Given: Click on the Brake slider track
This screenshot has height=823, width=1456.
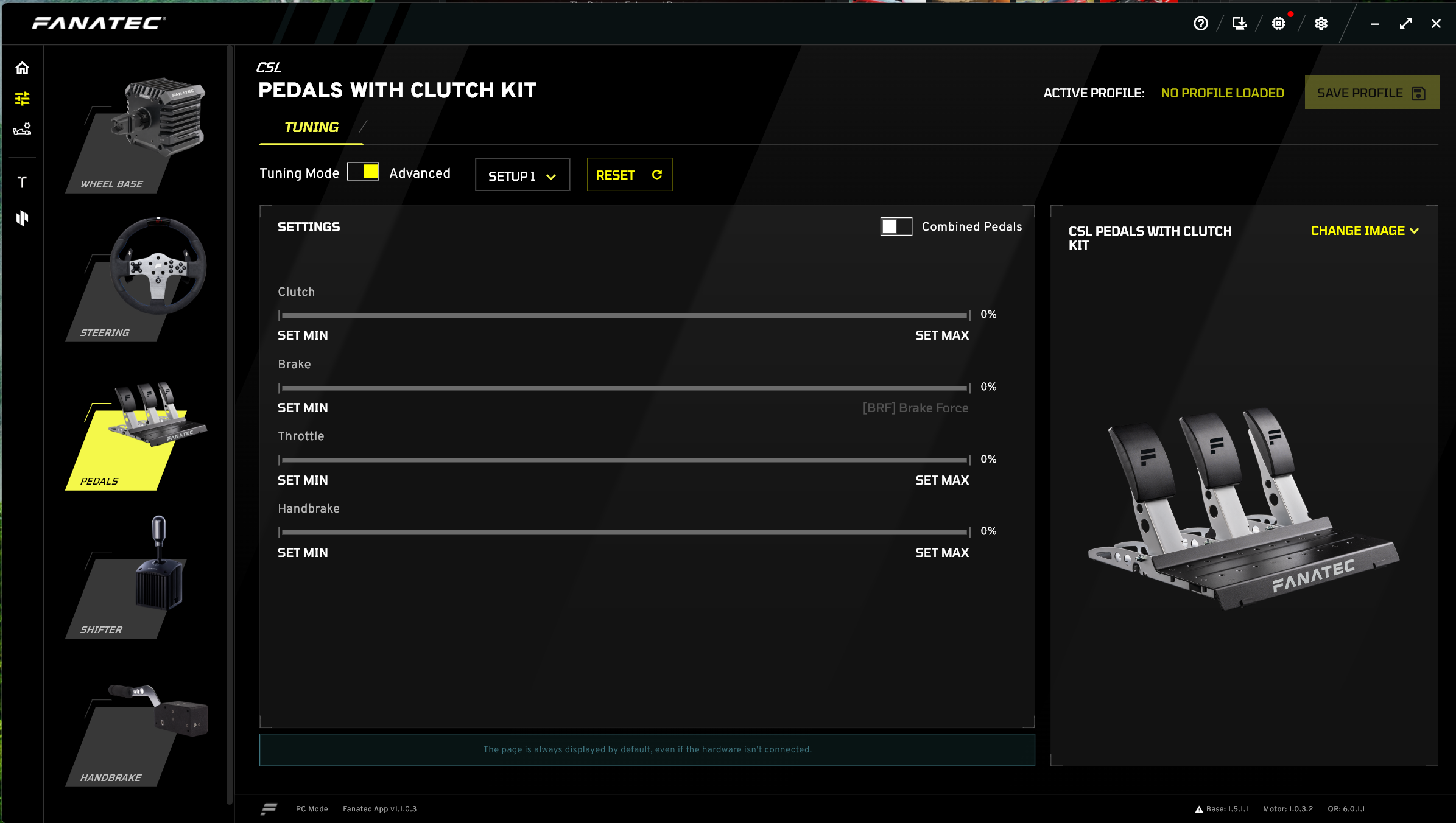Looking at the screenshot, I should [x=624, y=388].
